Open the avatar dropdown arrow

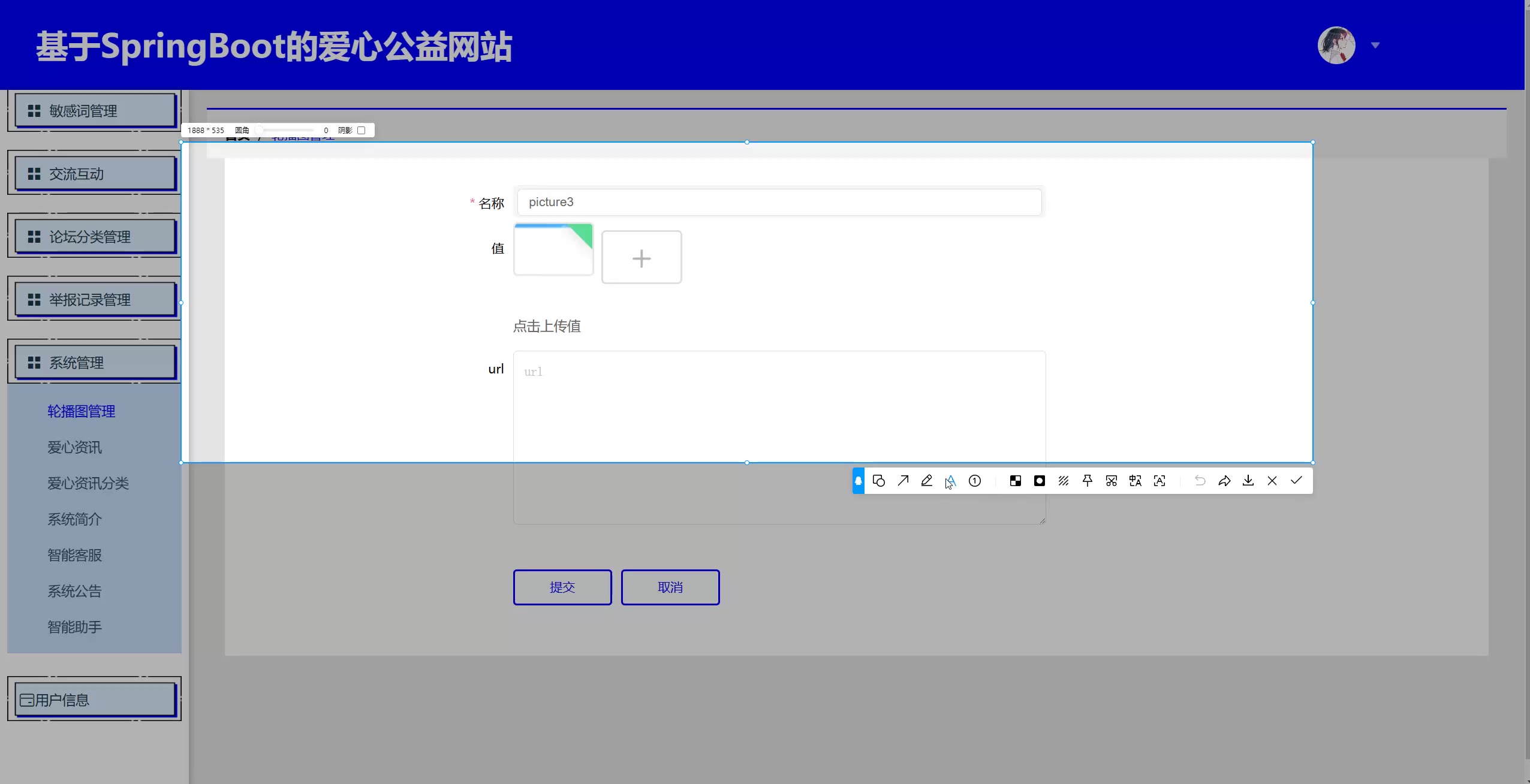pos(1375,46)
